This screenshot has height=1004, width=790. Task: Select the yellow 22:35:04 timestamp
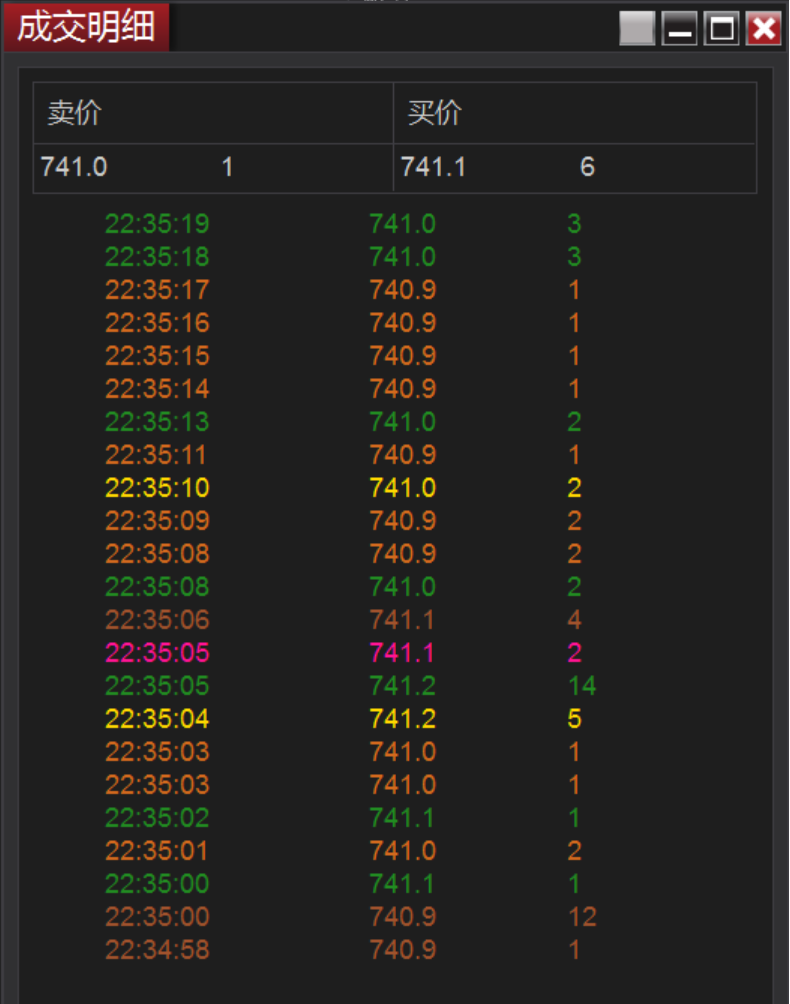pos(157,718)
